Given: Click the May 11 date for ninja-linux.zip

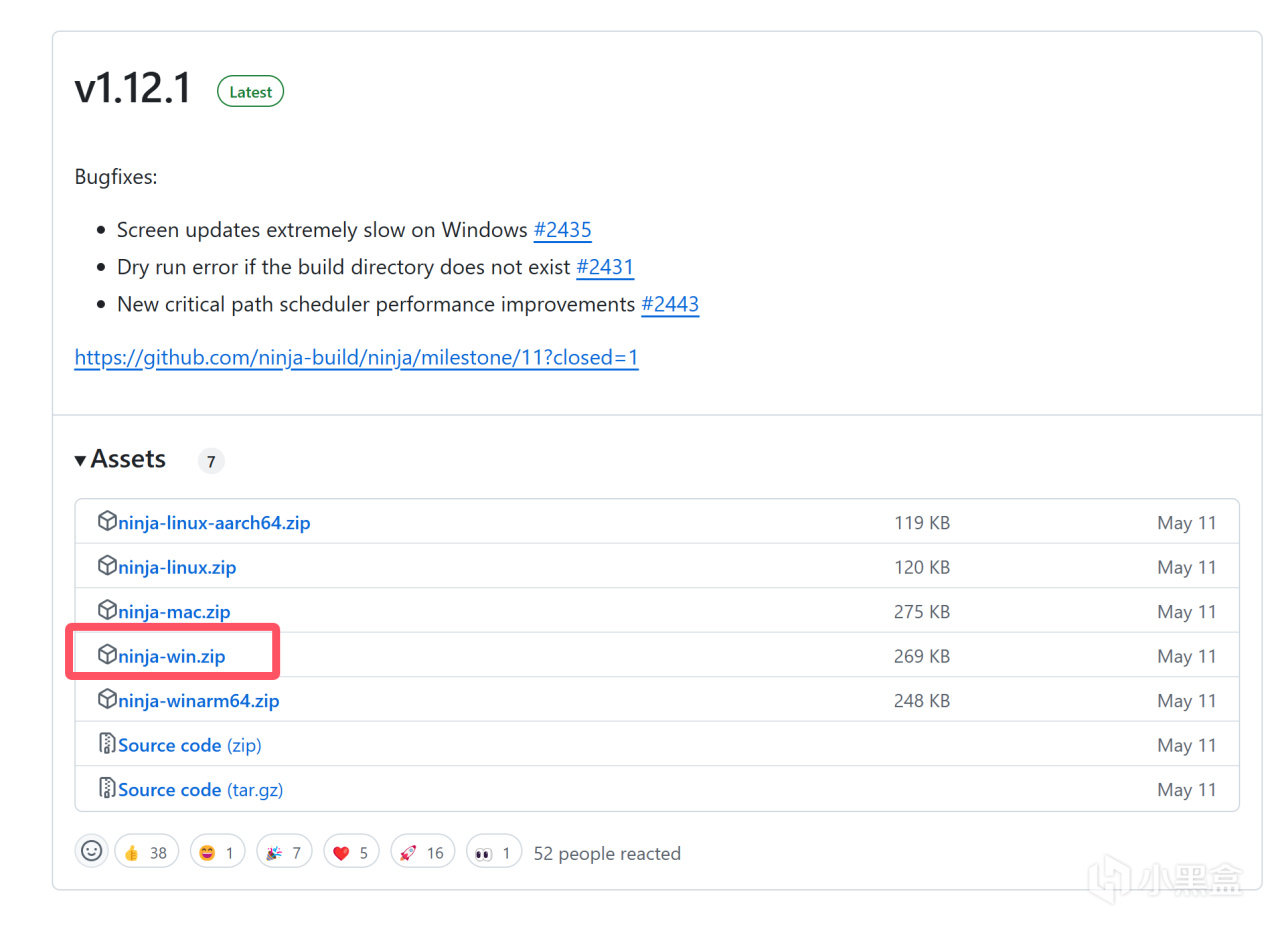Looking at the screenshot, I should 1187,567.
